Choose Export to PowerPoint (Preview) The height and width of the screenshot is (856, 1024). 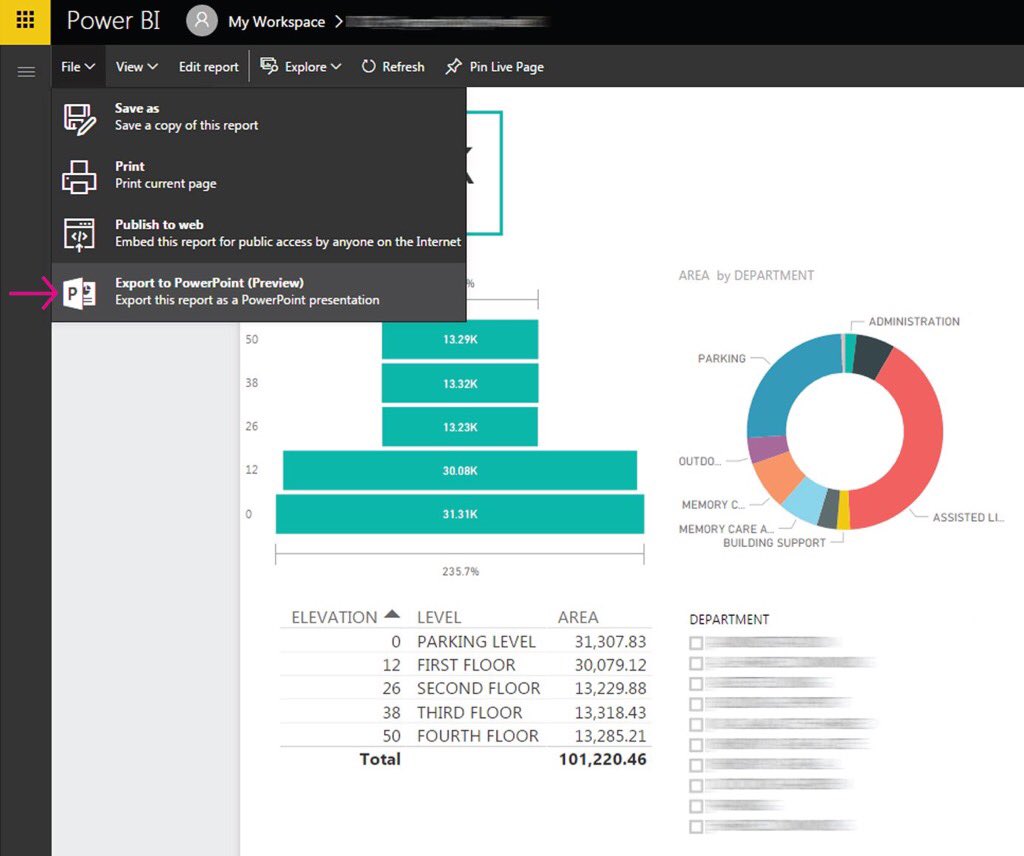[259, 291]
